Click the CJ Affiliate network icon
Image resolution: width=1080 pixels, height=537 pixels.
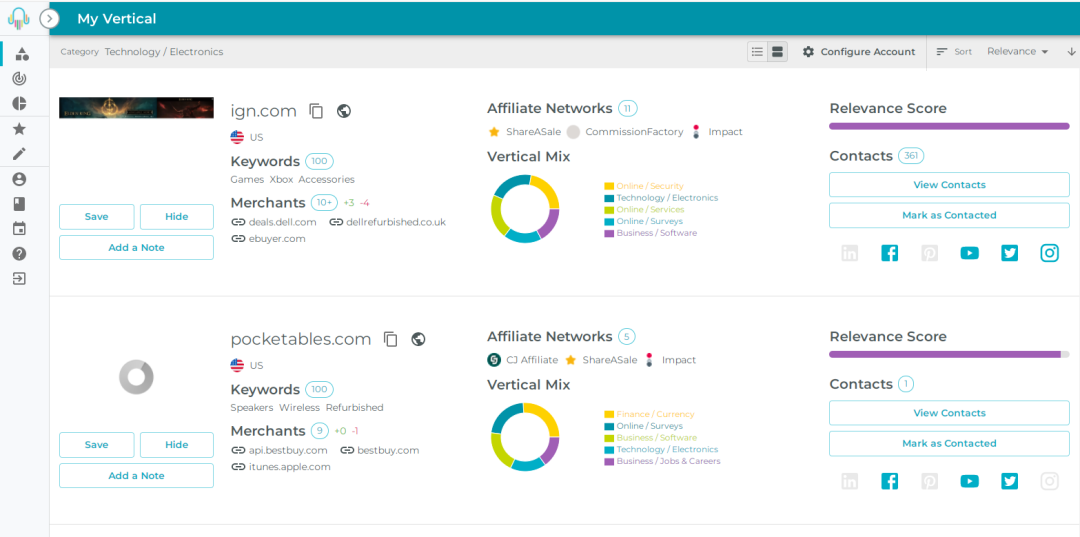494,360
